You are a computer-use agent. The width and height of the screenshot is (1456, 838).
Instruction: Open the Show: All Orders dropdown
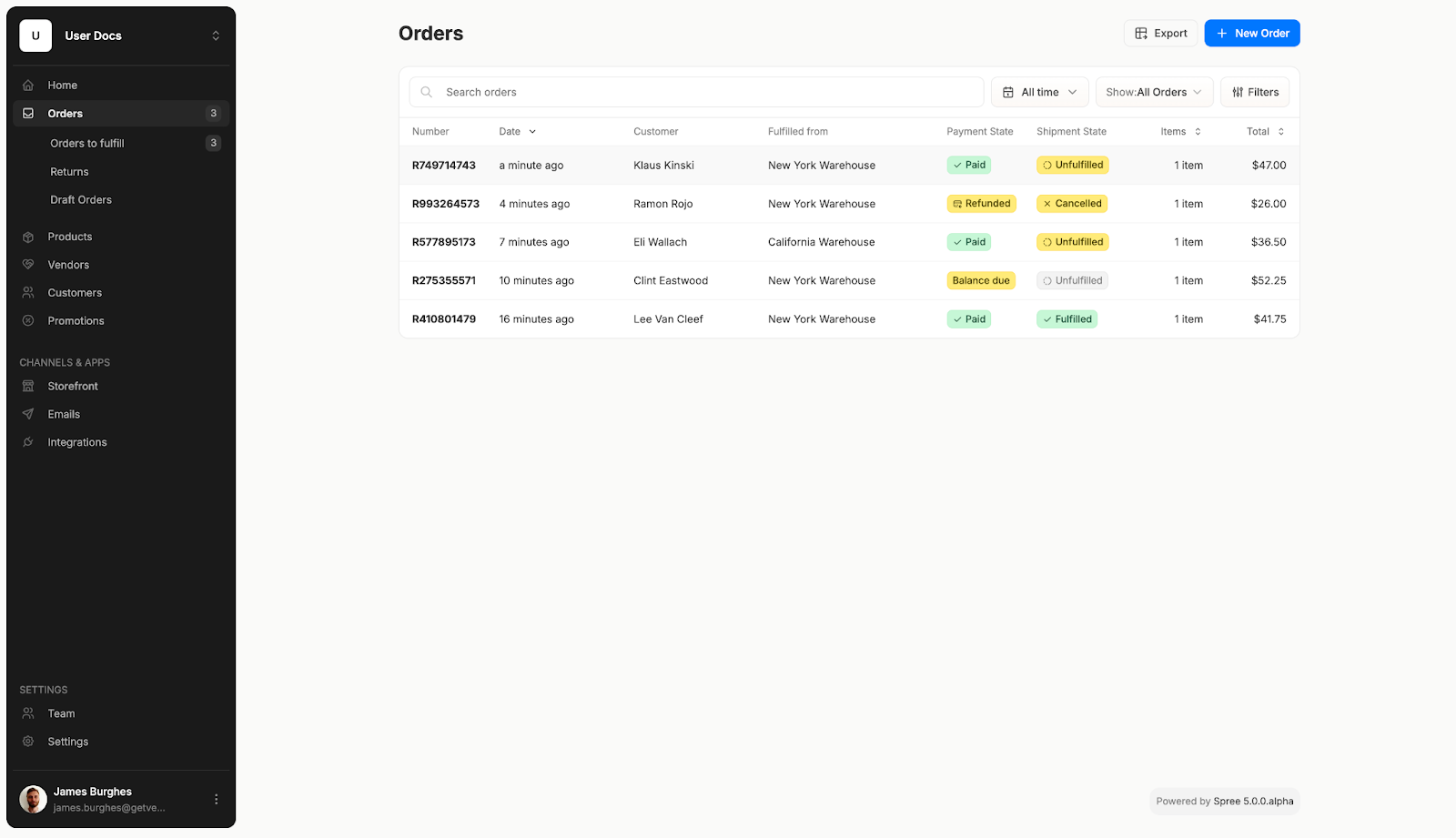click(x=1154, y=92)
